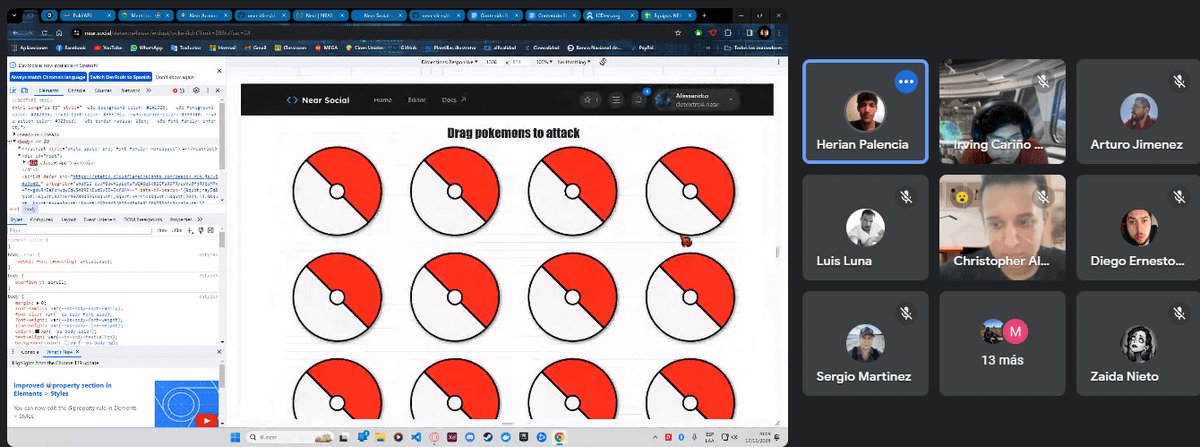Reload the near.social page
This screenshot has height=447, width=1200.
[x=44, y=33]
